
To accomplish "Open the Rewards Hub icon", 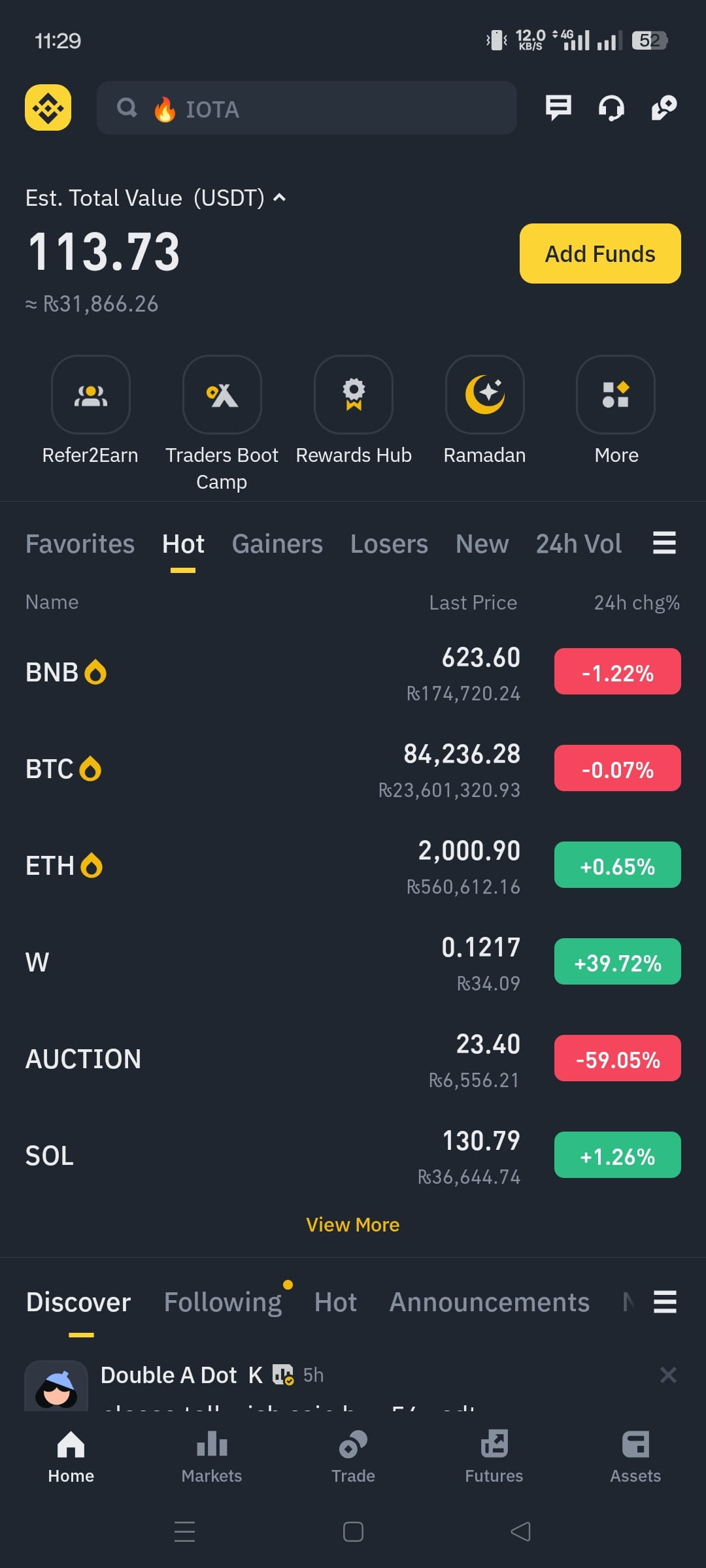I will point(354,395).
